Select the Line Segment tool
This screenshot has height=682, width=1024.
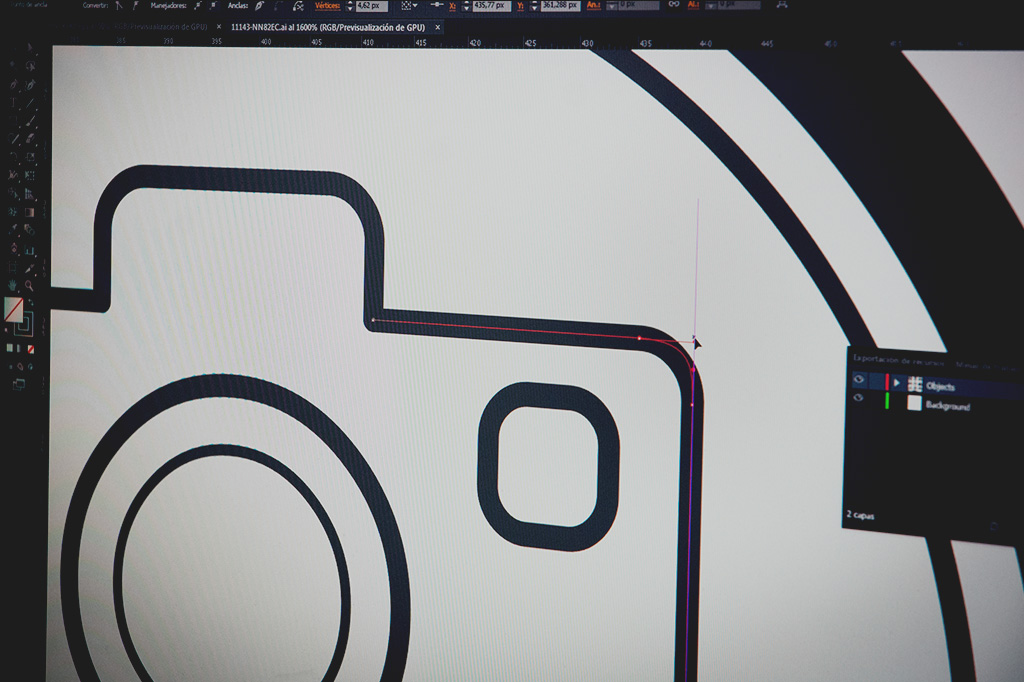[31, 103]
